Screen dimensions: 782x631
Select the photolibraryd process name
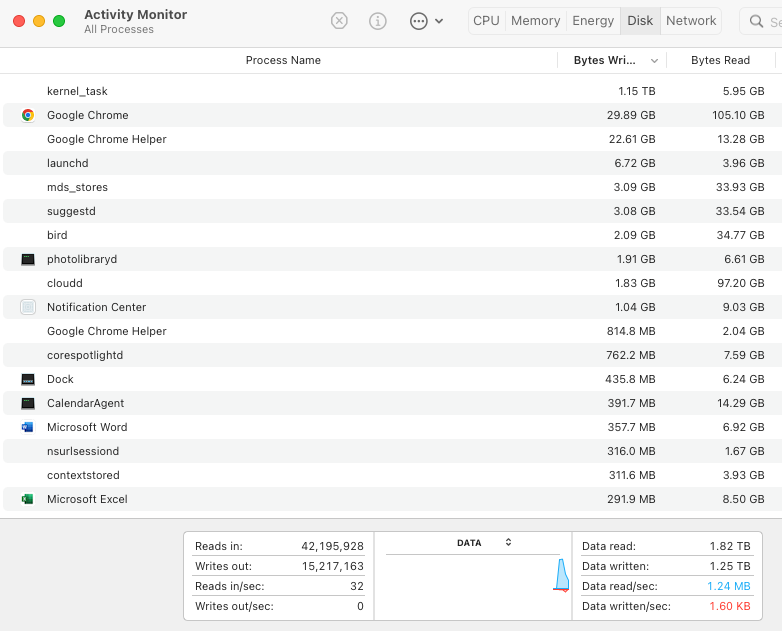coord(82,259)
